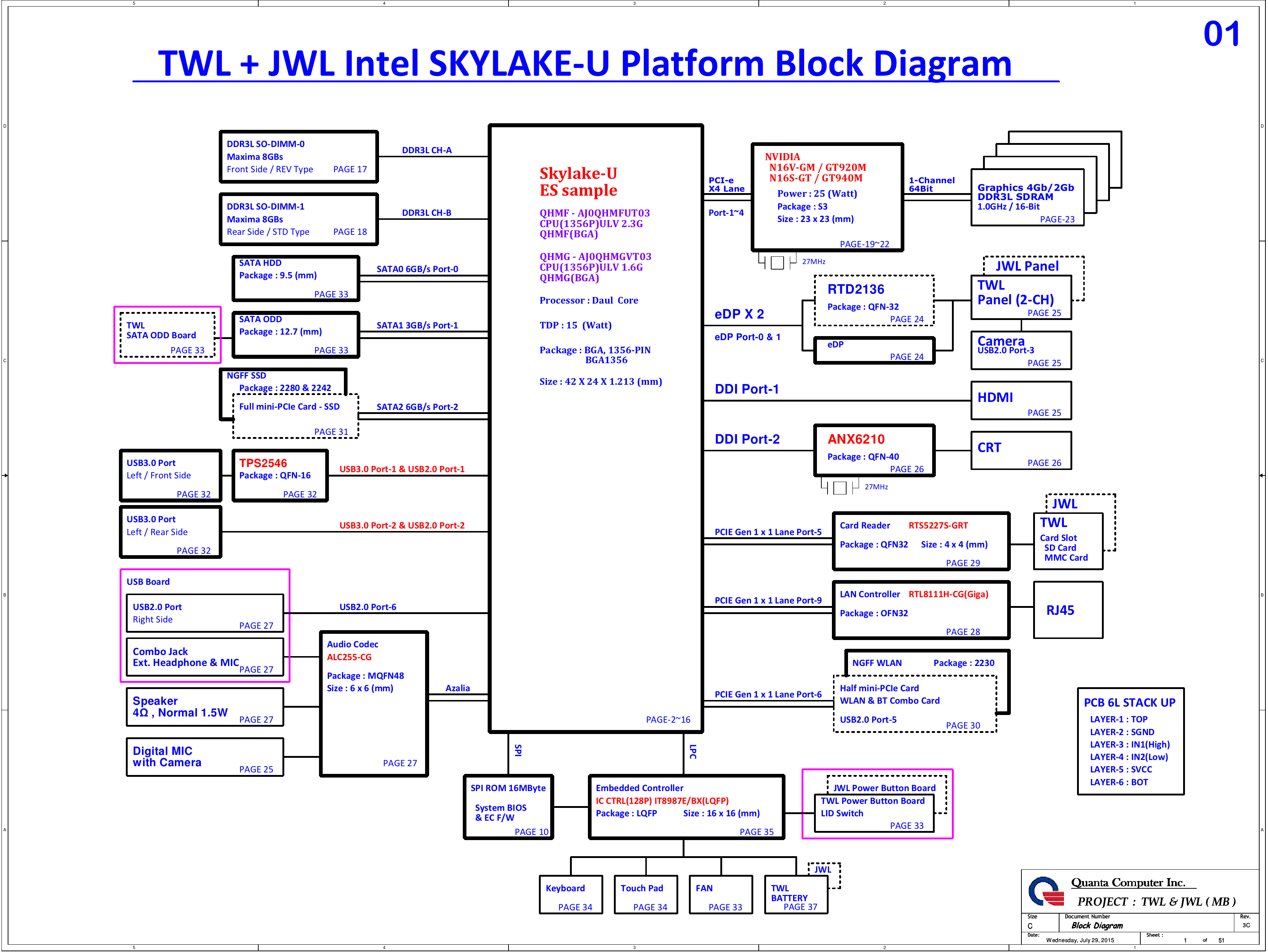Click 'LAYER-3 : IN1(High)' line
This screenshot has height=952, width=1268.
[x=1129, y=745]
